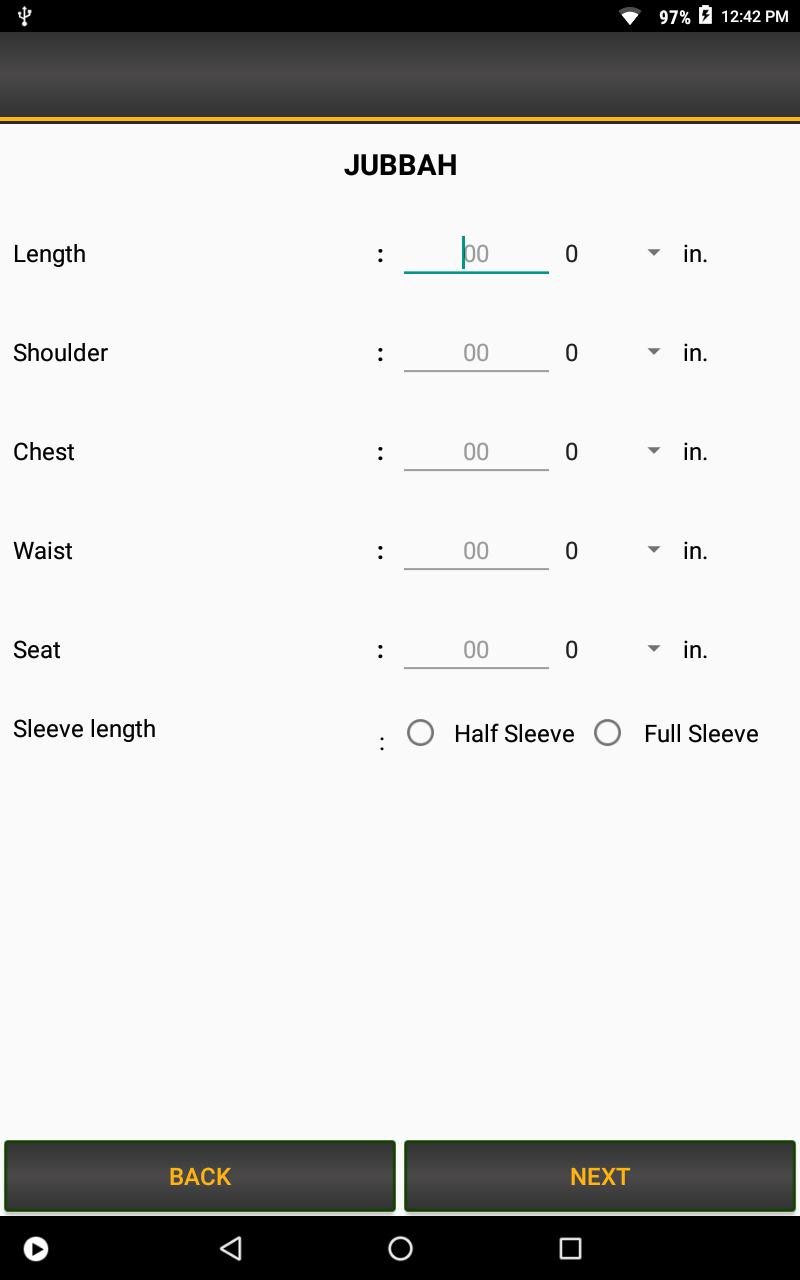Focus the Length measurement input field
This screenshot has width=800, height=1280.
click(476, 254)
